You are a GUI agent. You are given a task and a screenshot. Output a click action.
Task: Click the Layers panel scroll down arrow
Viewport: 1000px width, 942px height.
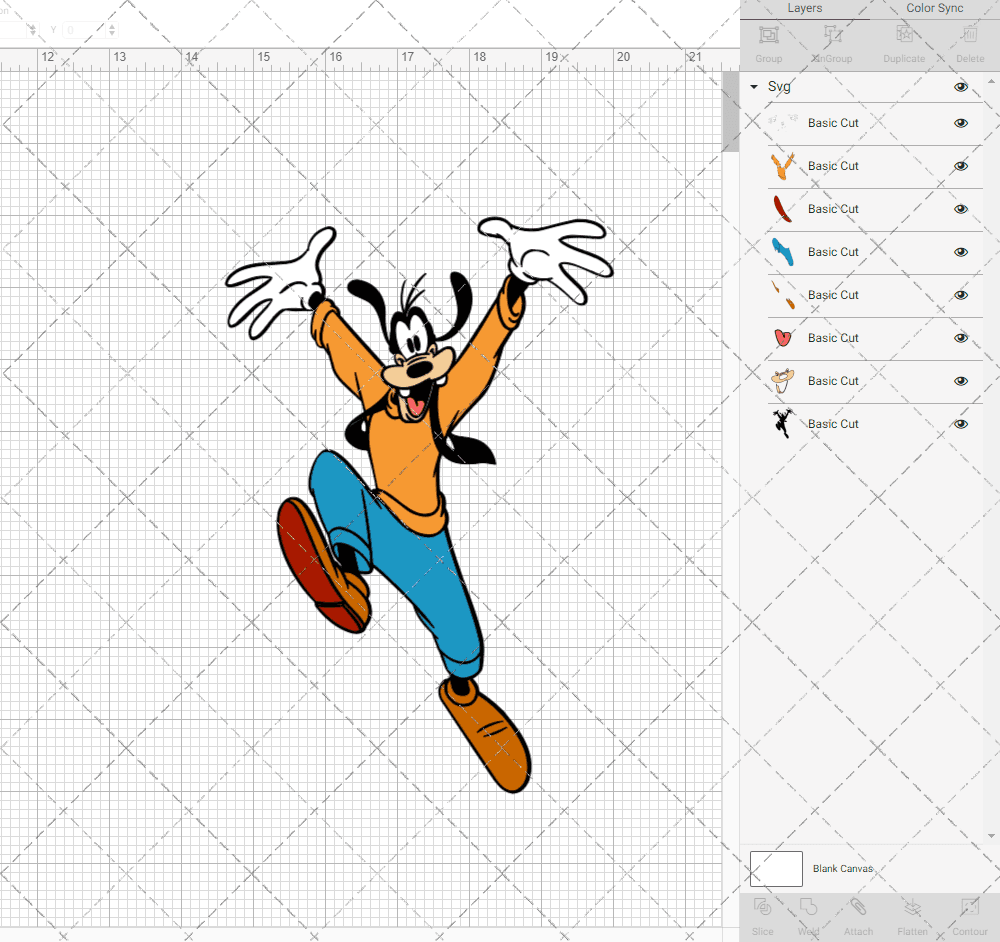click(990, 835)
